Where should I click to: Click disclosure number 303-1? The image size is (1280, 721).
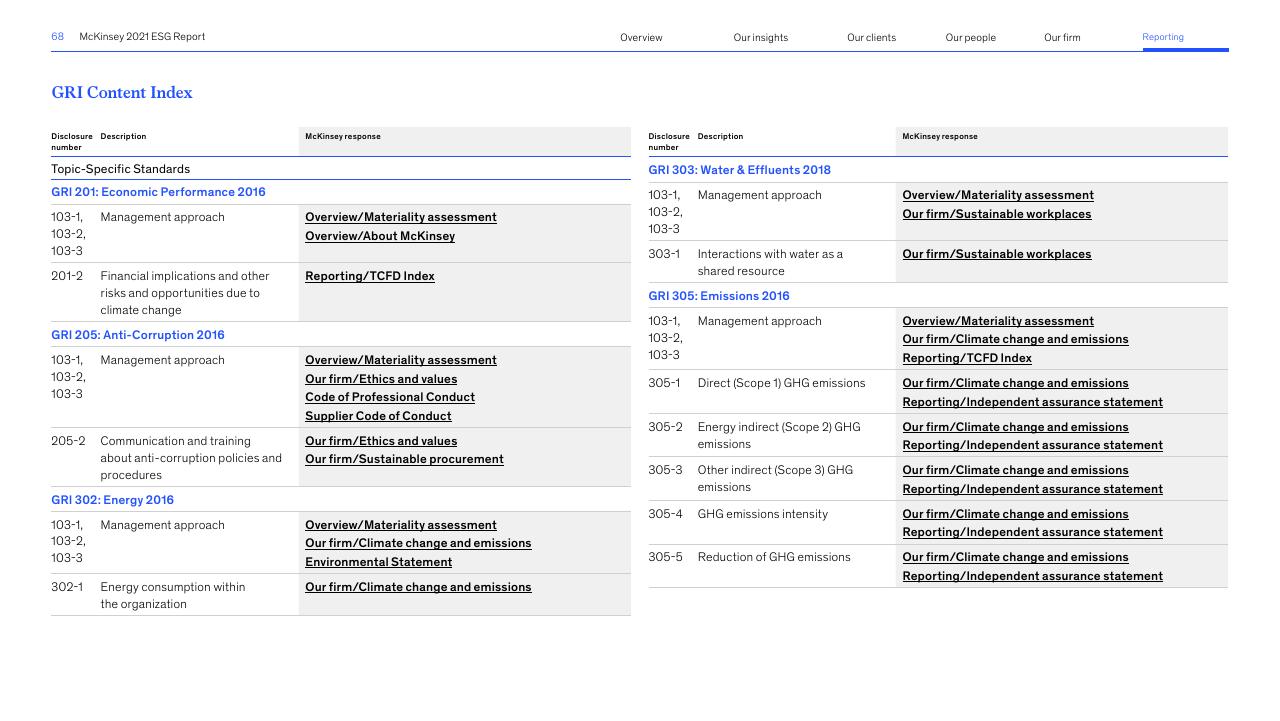click(664, 254)
